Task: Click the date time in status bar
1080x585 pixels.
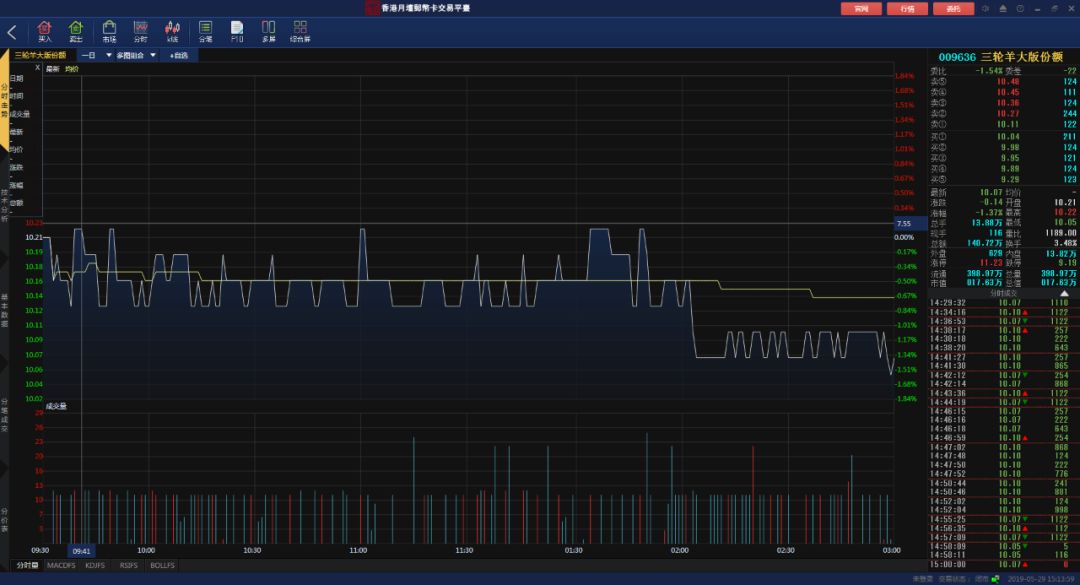Action: click(1040, 579)
